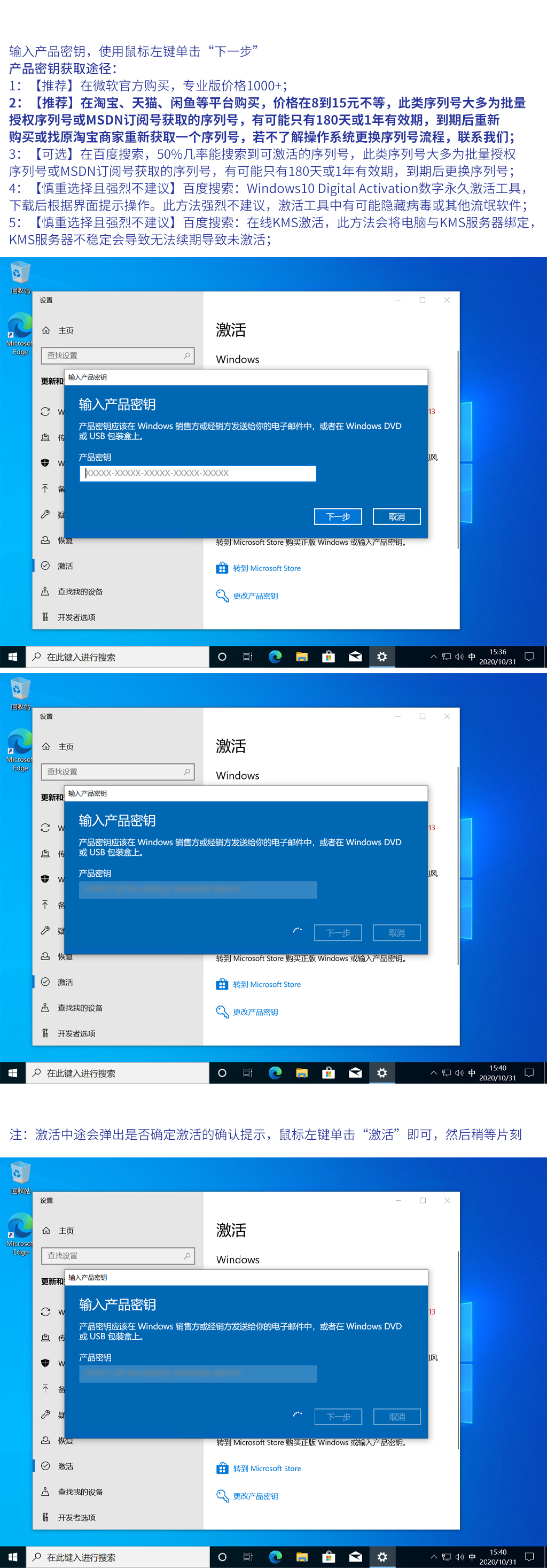
Task: Click note '注：激活中途会弹出是否确定激活的确认提示'
Action: pos(265,1134)
